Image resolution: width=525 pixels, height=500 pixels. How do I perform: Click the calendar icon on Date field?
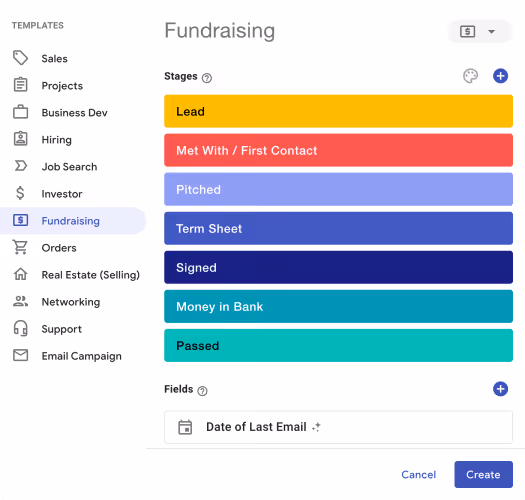185,427
